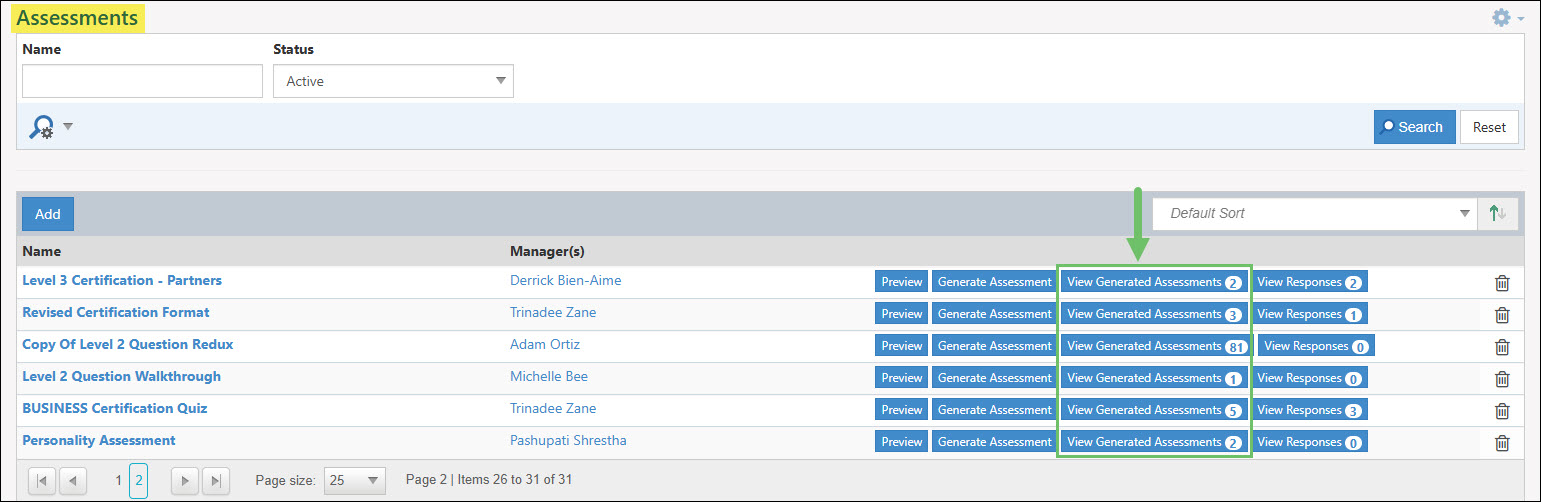The height and width of the screenshot is (502, 1541).
Task: Generate Assessment for Revised Certification Format
Action: 995,314
